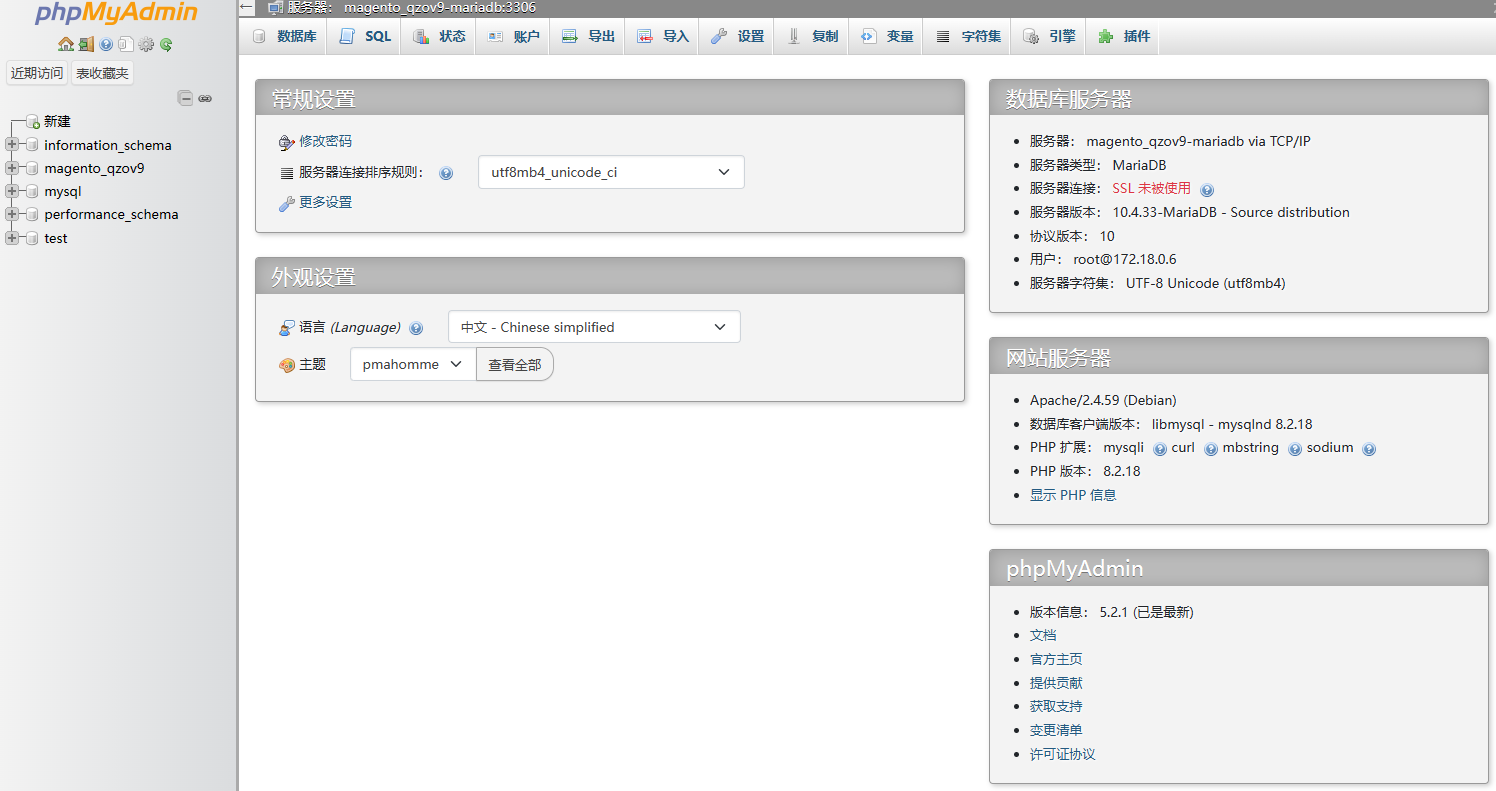Screen dimensions: 1496x791
Task: Expand the magento_qzov9 database tree node
Action: [10, 167]
